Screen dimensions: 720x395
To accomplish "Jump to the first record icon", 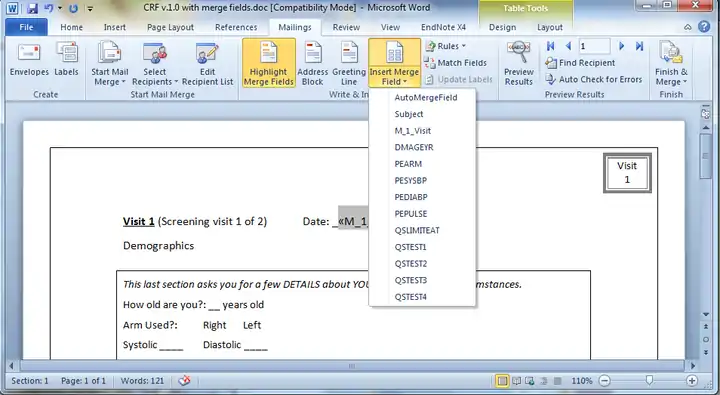I will point(550,46).
